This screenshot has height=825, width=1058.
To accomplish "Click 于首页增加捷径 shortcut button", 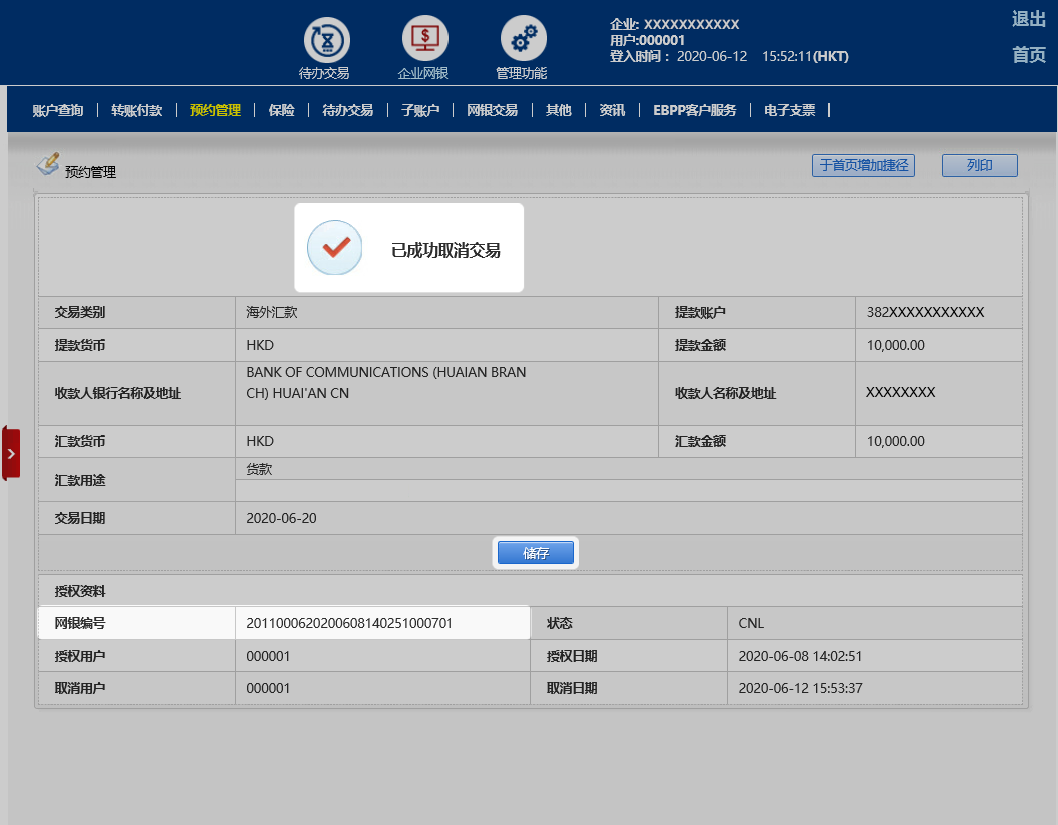I will click(x=863, y=166).
